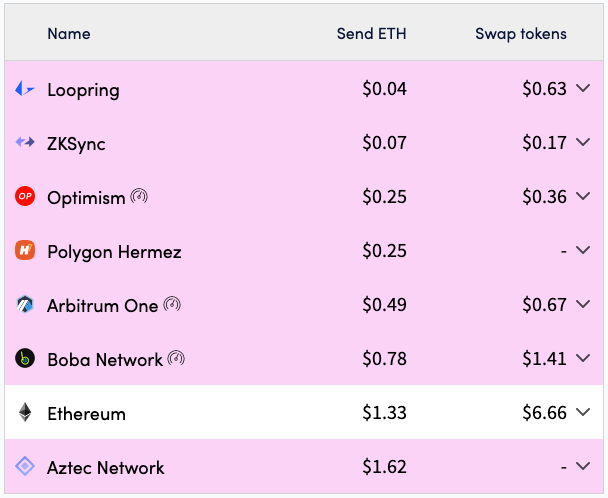Click the orange Polygon Hermez icon
Viewport: 608px width, 498px height.
[x=25, y=251]
